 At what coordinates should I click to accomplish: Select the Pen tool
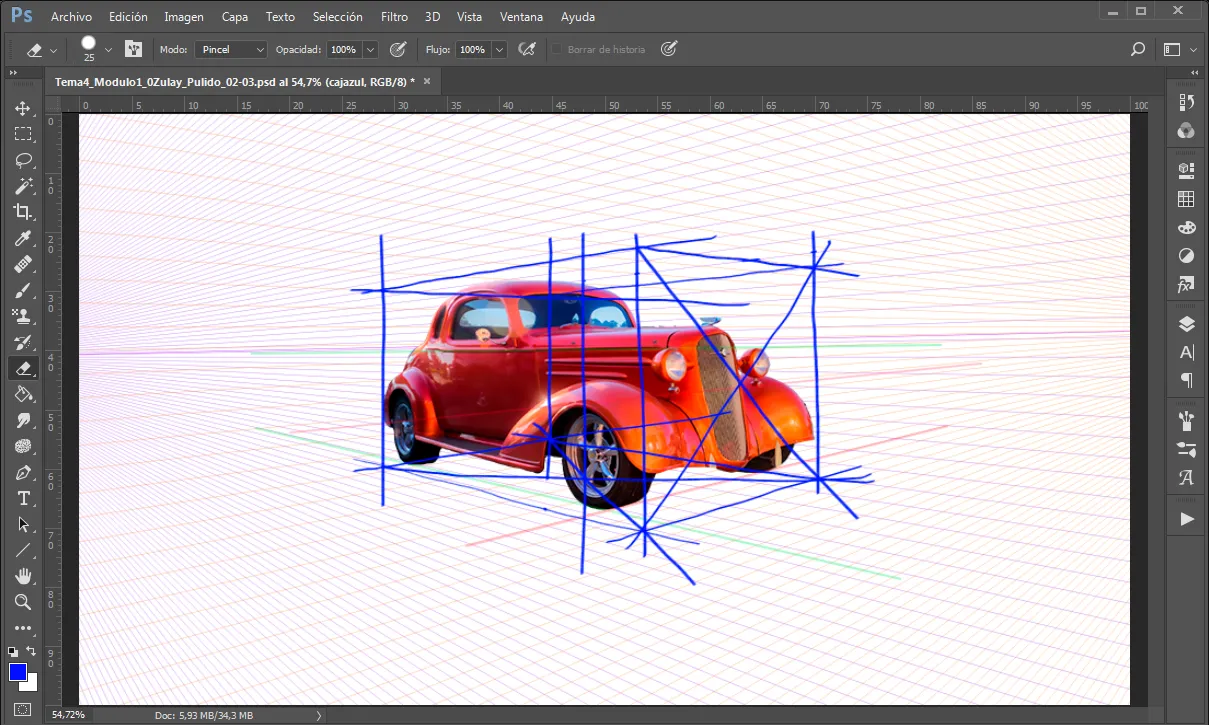tap(23, 472)
